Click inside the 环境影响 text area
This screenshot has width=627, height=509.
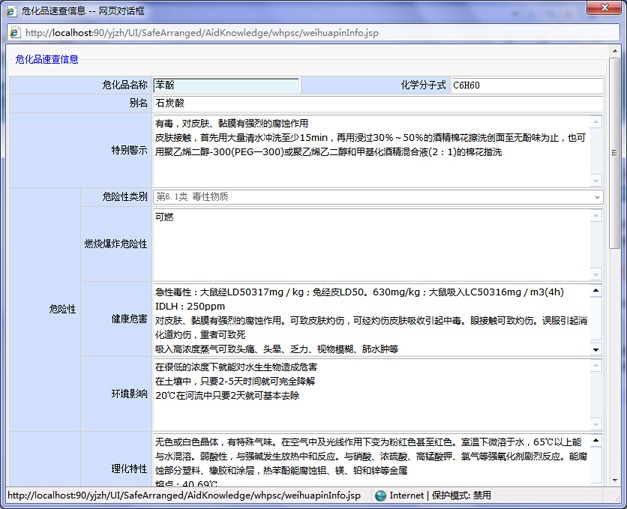click(370, 393)
